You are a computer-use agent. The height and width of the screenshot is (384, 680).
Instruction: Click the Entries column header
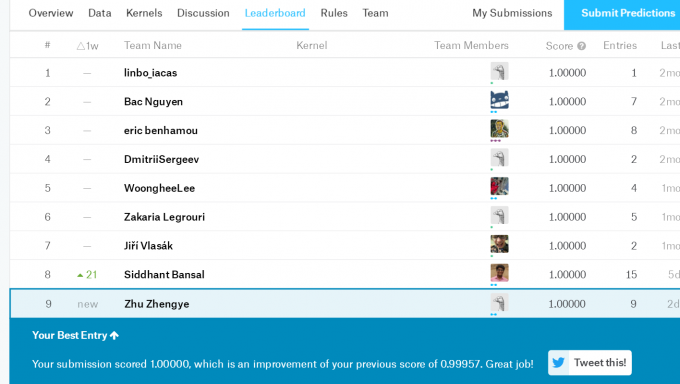pos(620,46)
